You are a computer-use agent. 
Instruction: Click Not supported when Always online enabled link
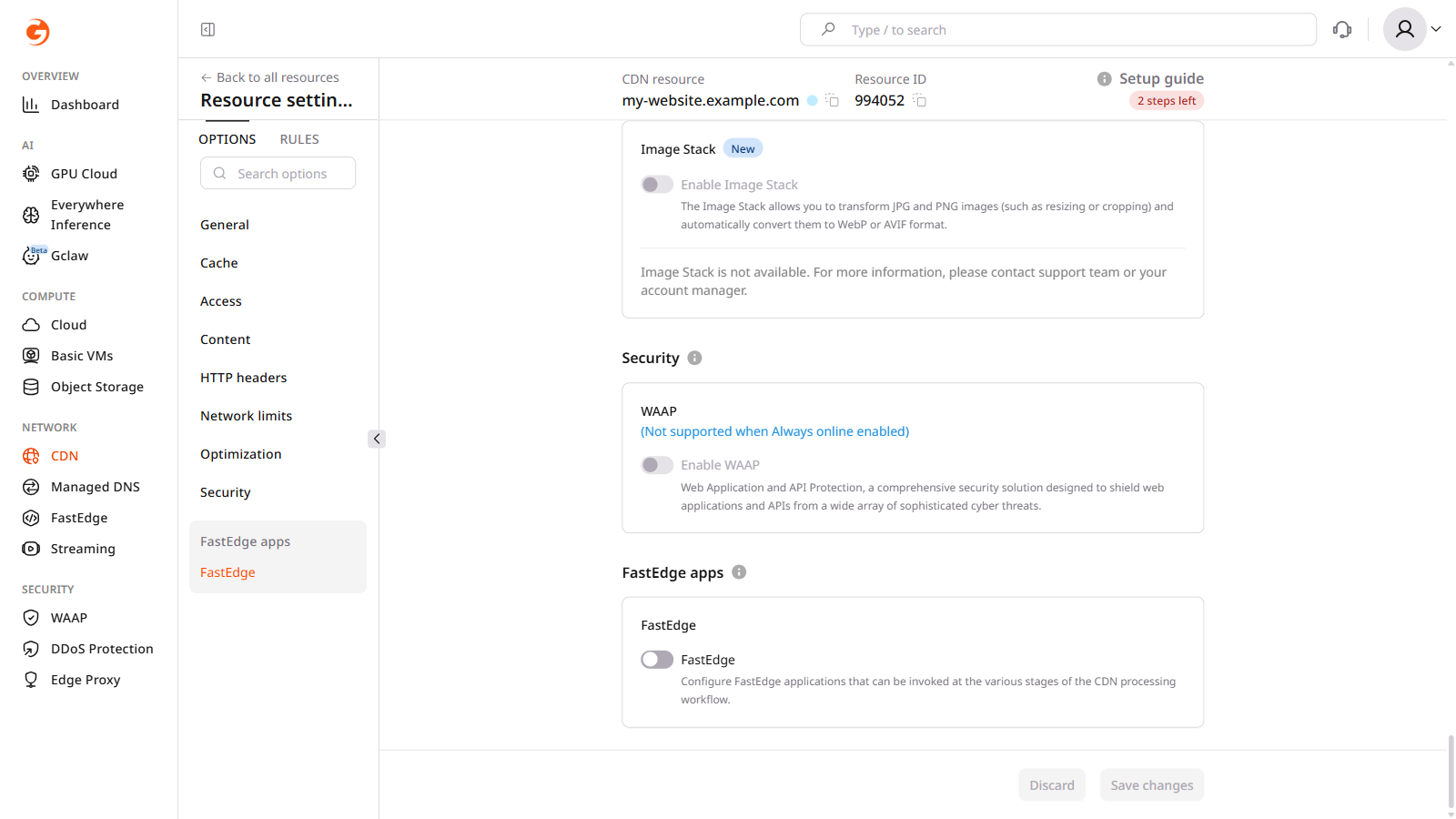tap(774, 431)
